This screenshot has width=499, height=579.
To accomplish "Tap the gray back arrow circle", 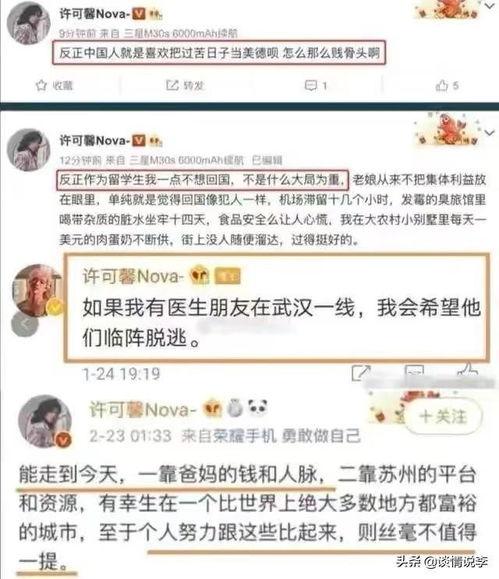I will 25,324.
